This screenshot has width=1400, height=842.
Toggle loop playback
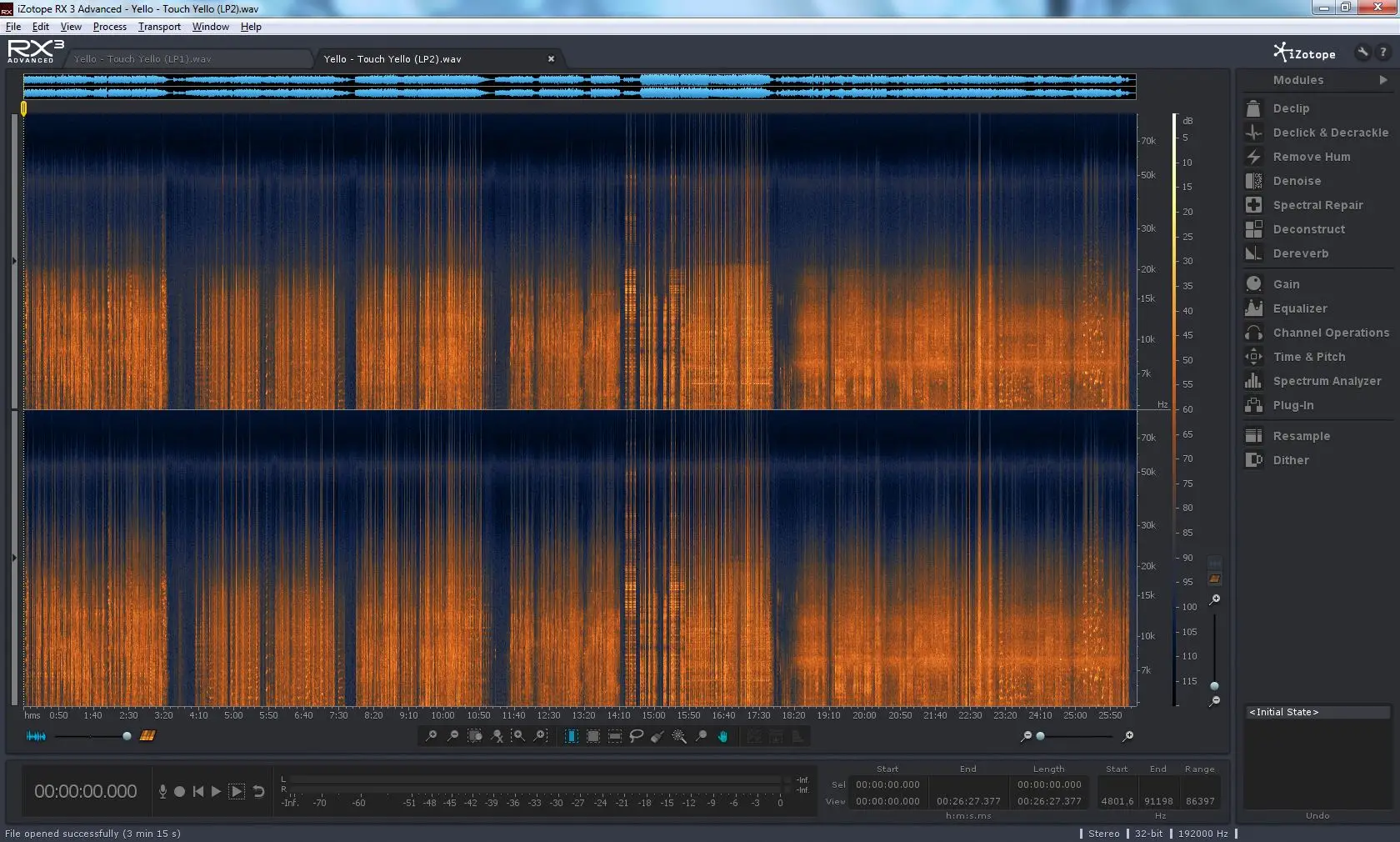(259, 791)
